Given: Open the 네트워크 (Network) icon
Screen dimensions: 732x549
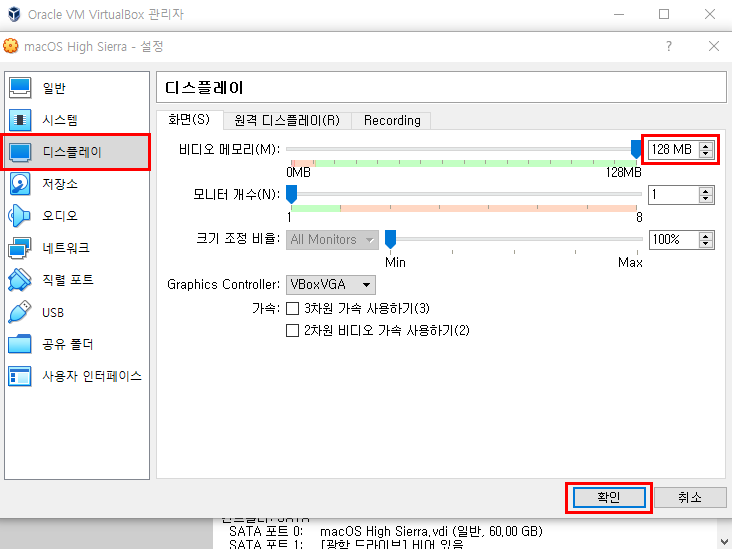Looking at the screenshot, I should tap(20, 247).
